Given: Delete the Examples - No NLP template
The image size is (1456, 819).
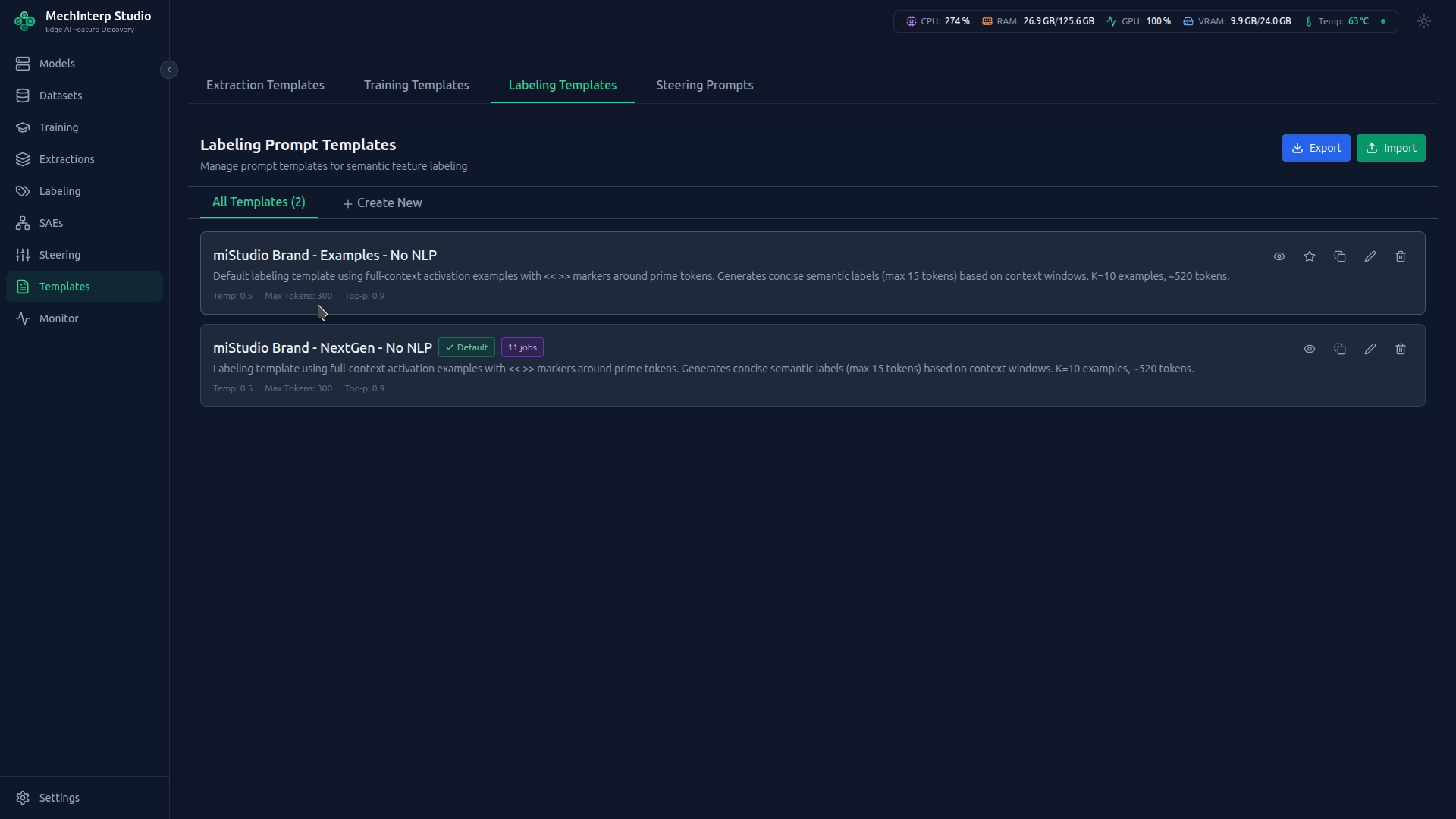Looking at the screenshot, I should click(1401, 256).
